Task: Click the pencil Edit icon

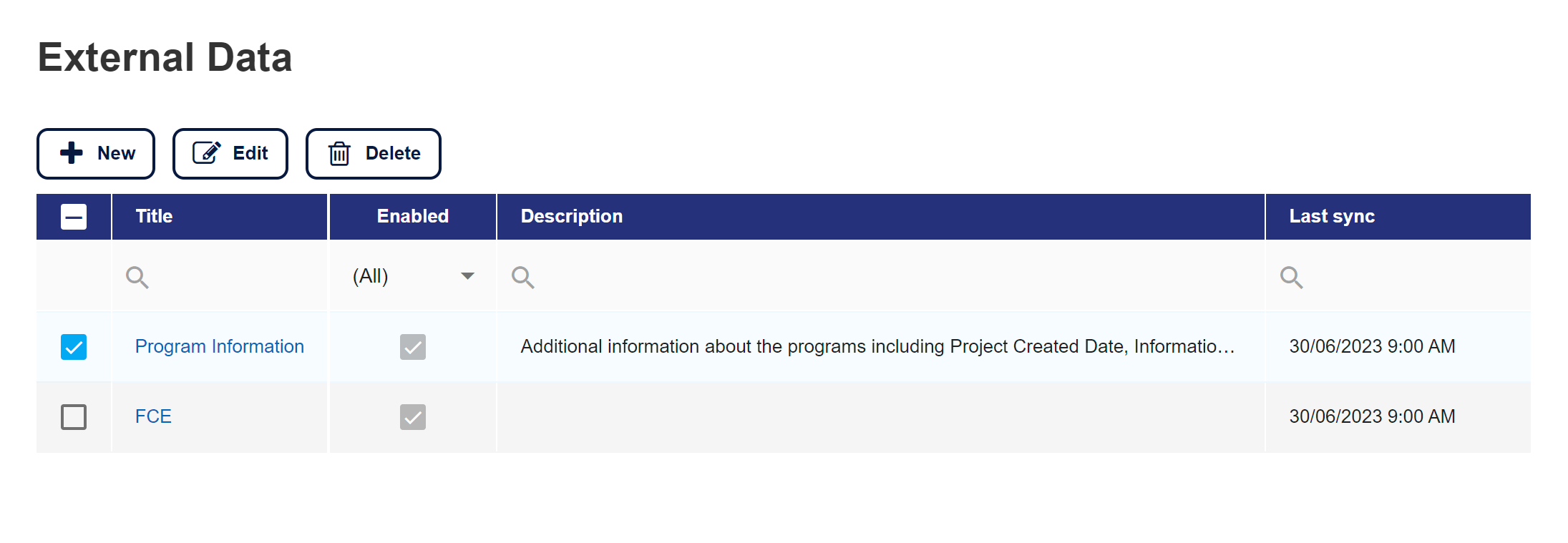Action: (x=206, y=153)
